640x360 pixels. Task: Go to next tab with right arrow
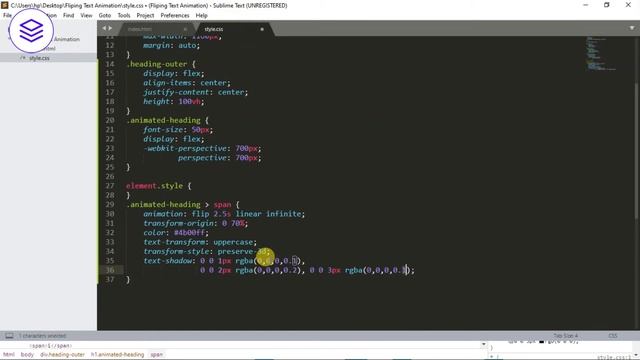pyautogui.click(x=110, y=28)
